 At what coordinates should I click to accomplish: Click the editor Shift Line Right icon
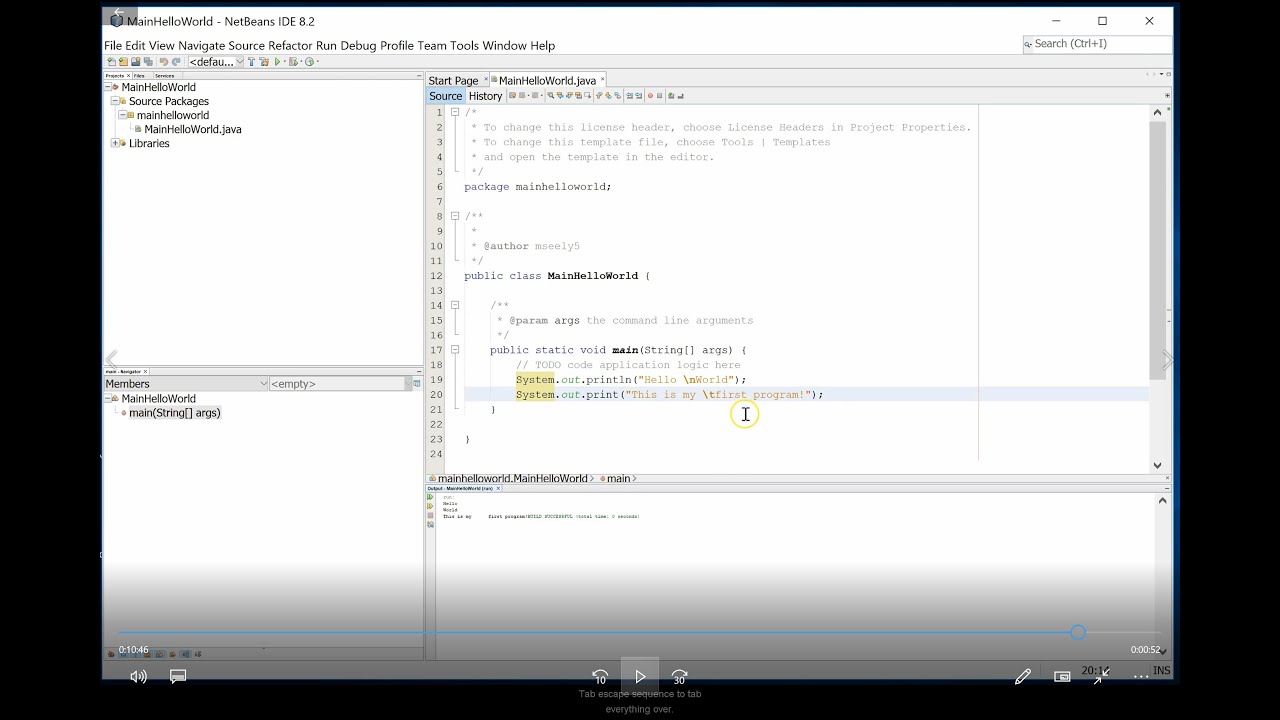point(638,96)
